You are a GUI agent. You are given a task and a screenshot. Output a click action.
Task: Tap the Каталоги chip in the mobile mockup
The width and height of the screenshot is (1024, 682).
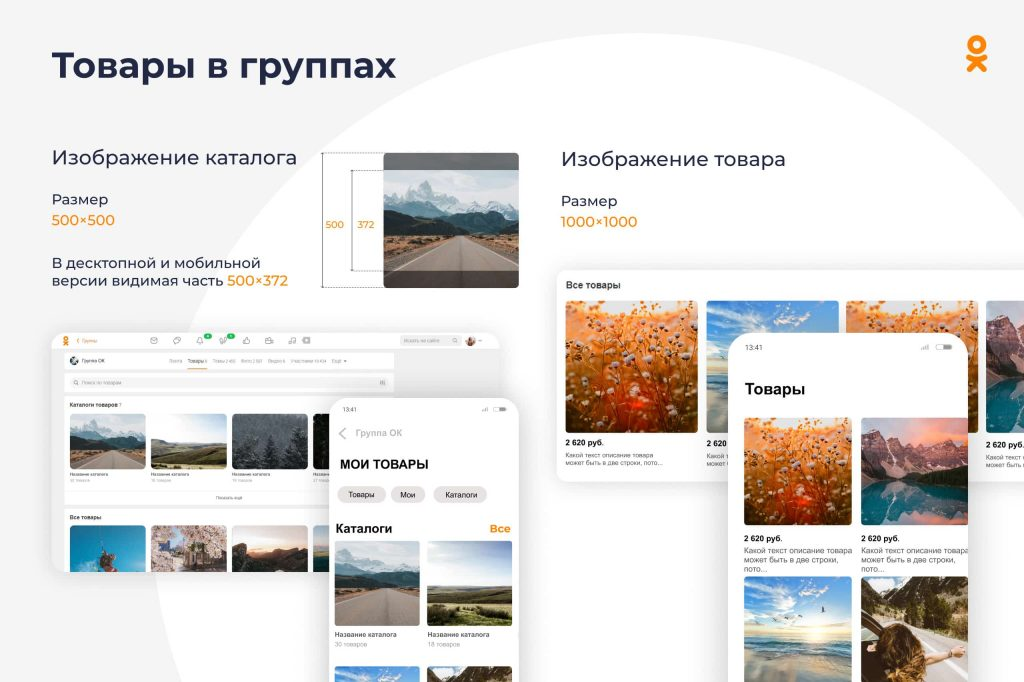[461, 495]
